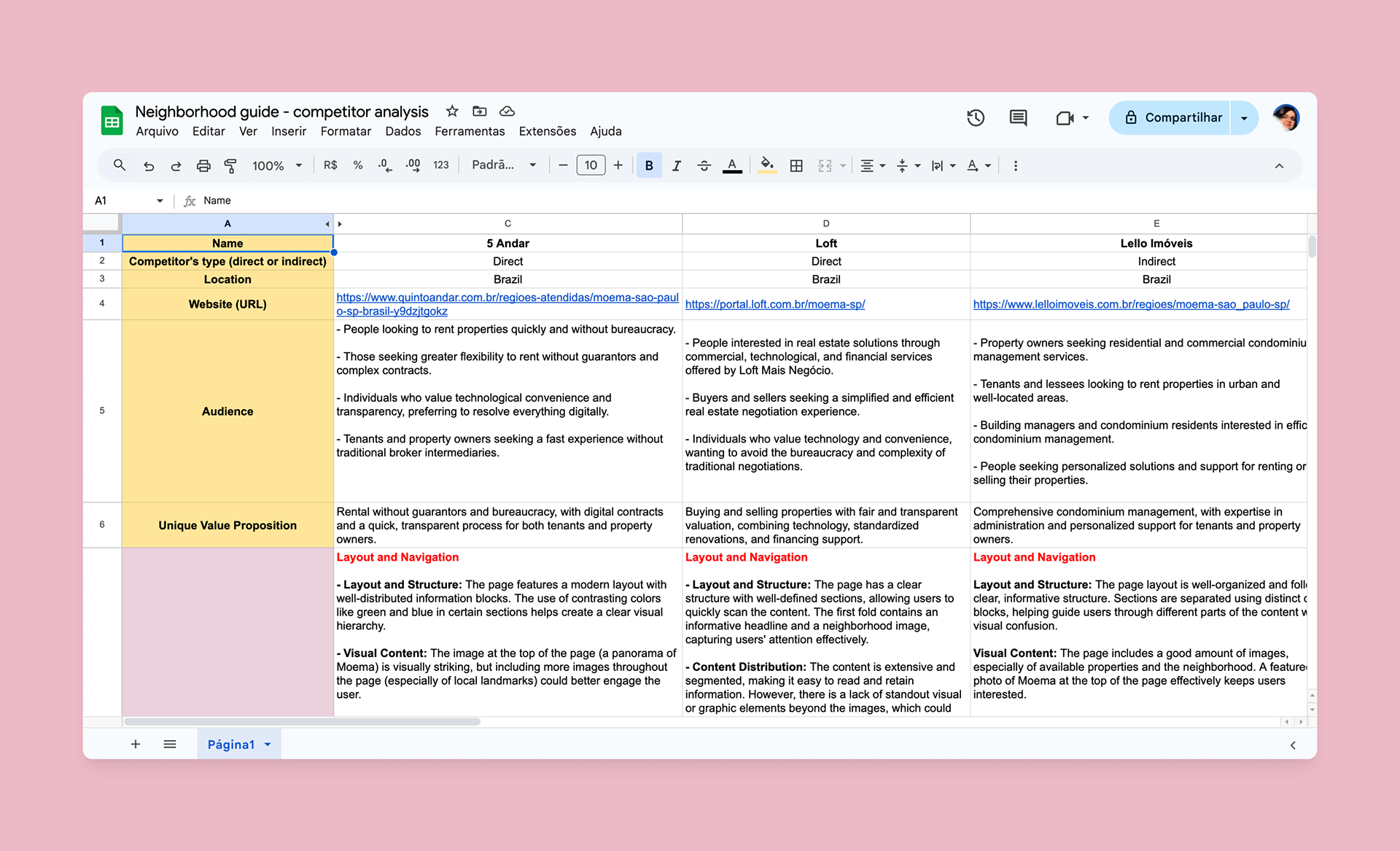This screenshot has height=851, width=1400.
Task: Open Editar menu
Action: tap(209, 131)
